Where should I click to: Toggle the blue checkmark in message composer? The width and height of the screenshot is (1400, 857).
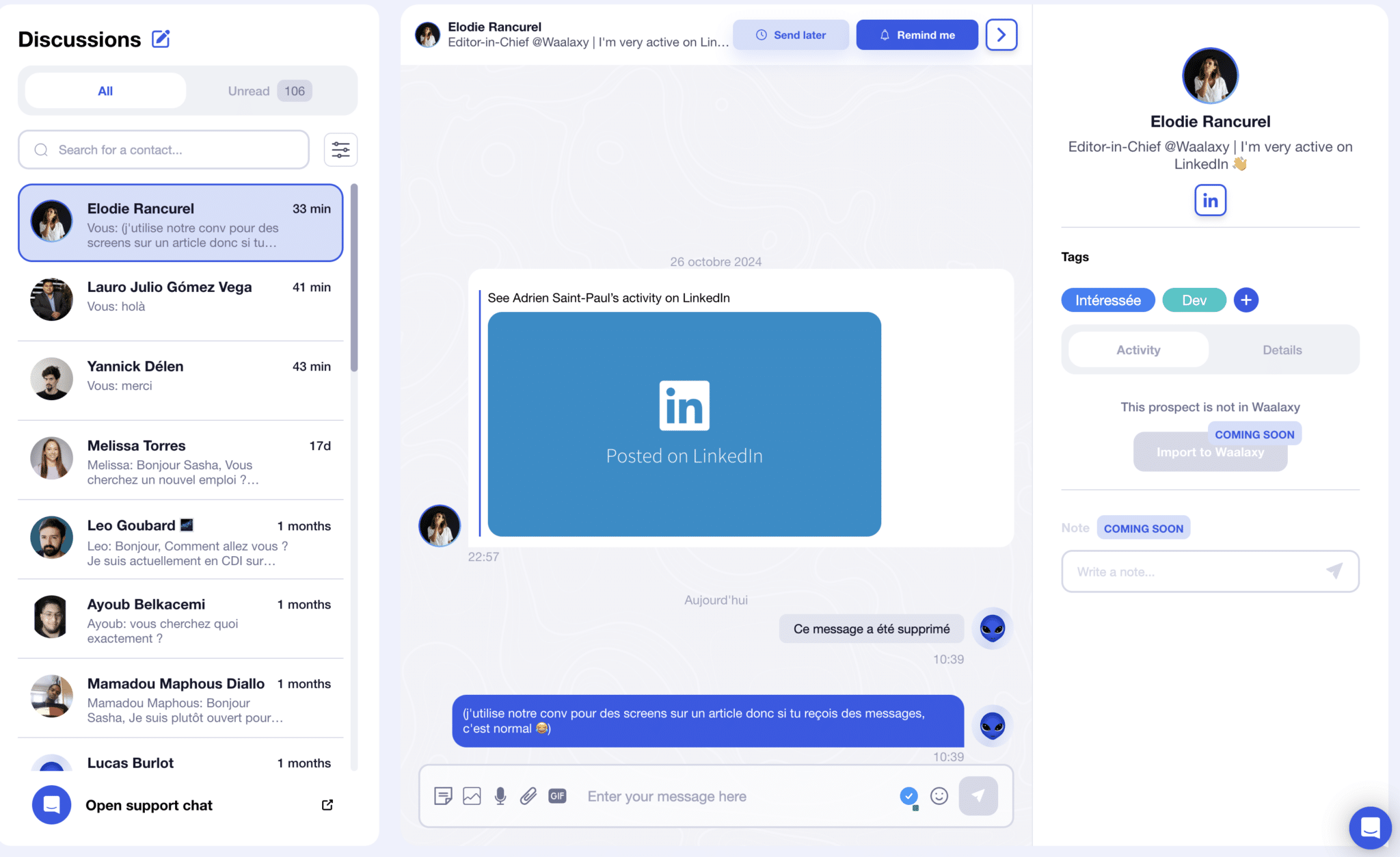[x=908, y=796]
